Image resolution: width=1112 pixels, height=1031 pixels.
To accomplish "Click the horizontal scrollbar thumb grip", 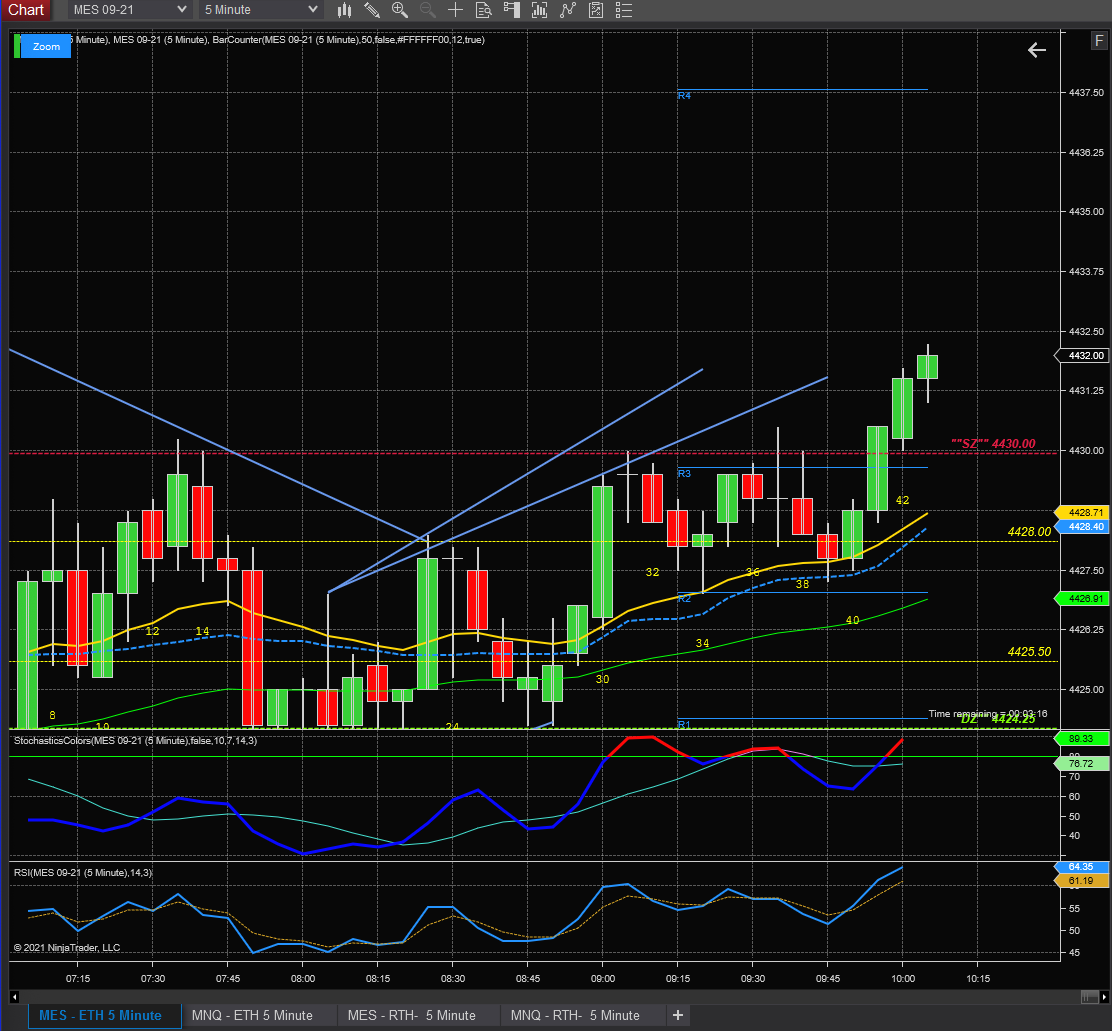I will click(1089, 997).
